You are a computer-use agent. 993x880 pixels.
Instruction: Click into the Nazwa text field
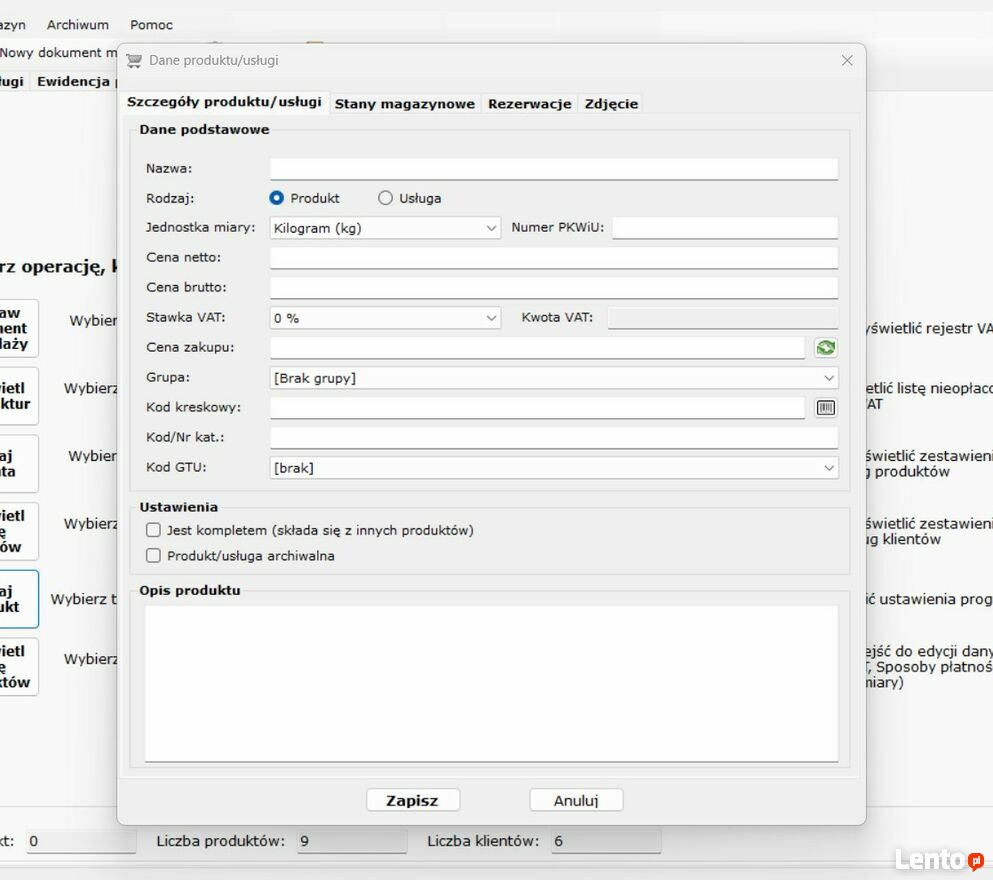pos(553,168)
